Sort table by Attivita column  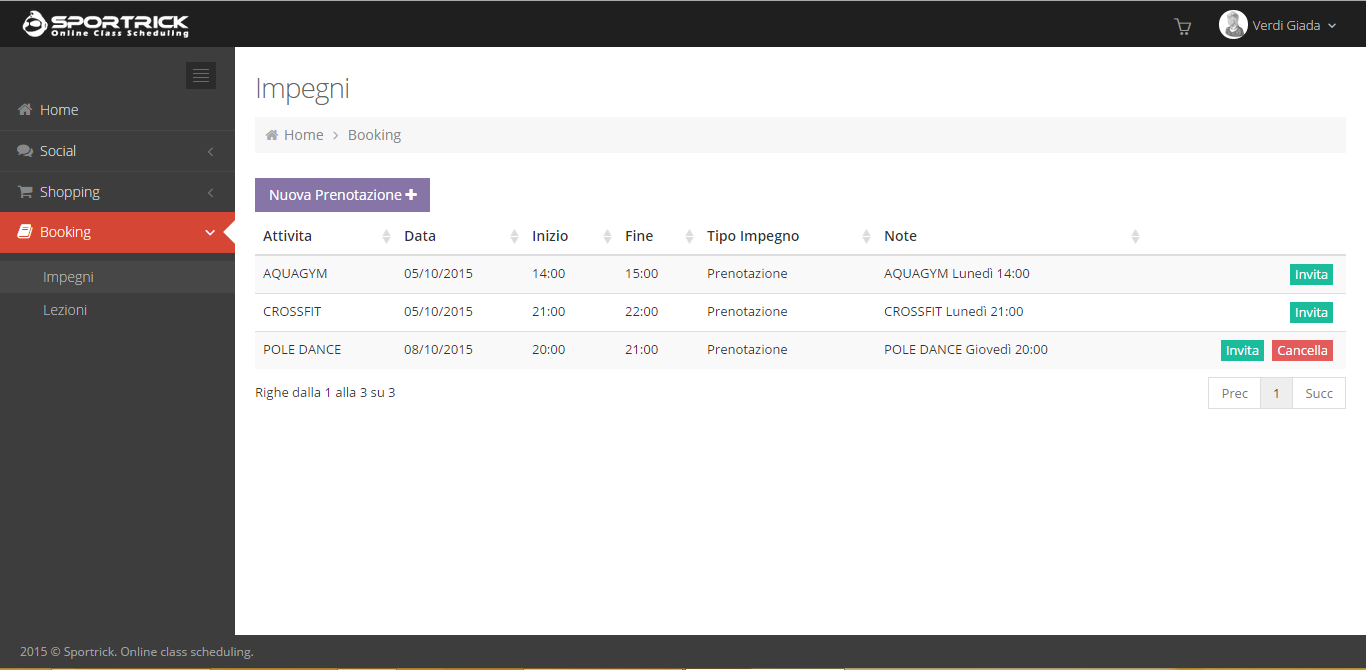[325, 236]
